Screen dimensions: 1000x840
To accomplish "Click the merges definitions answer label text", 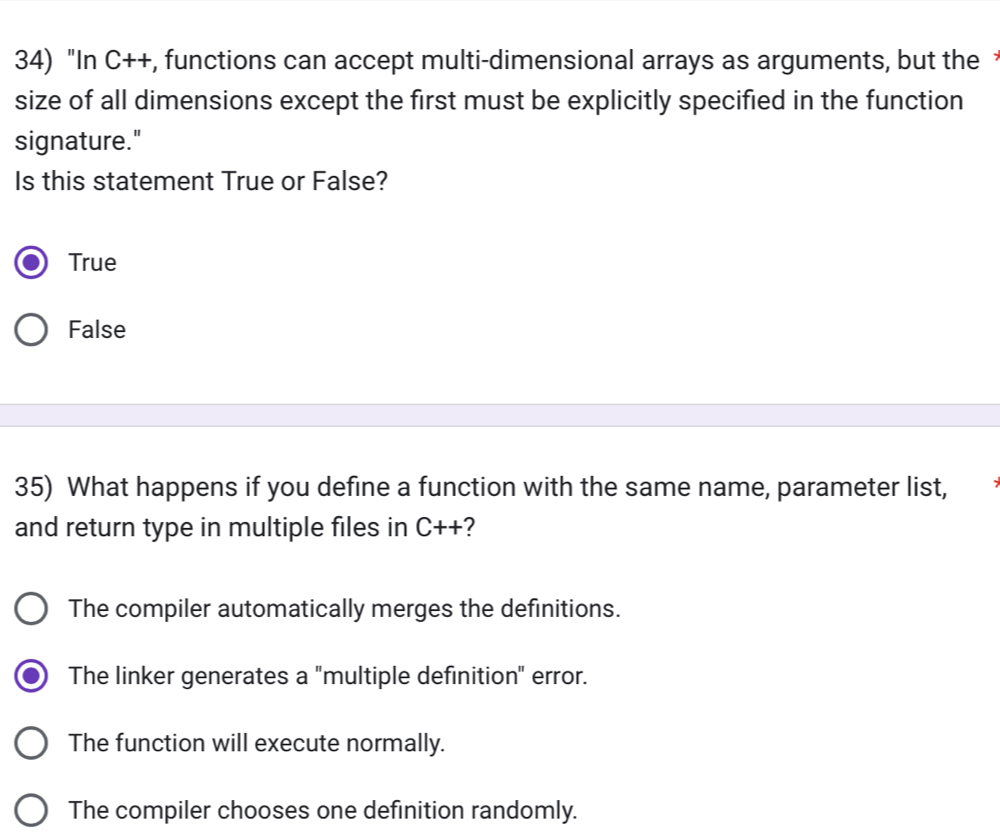I will pos(345,608).
